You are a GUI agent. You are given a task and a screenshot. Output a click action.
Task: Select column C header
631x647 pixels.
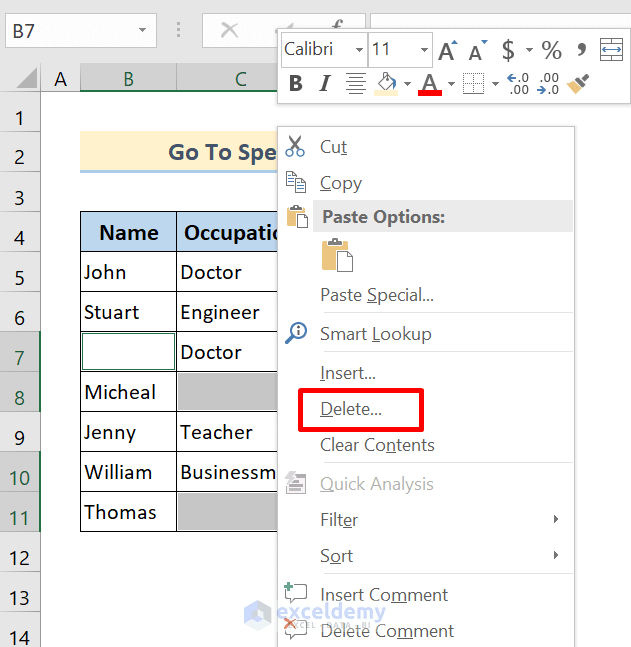(x=227, y=78)
